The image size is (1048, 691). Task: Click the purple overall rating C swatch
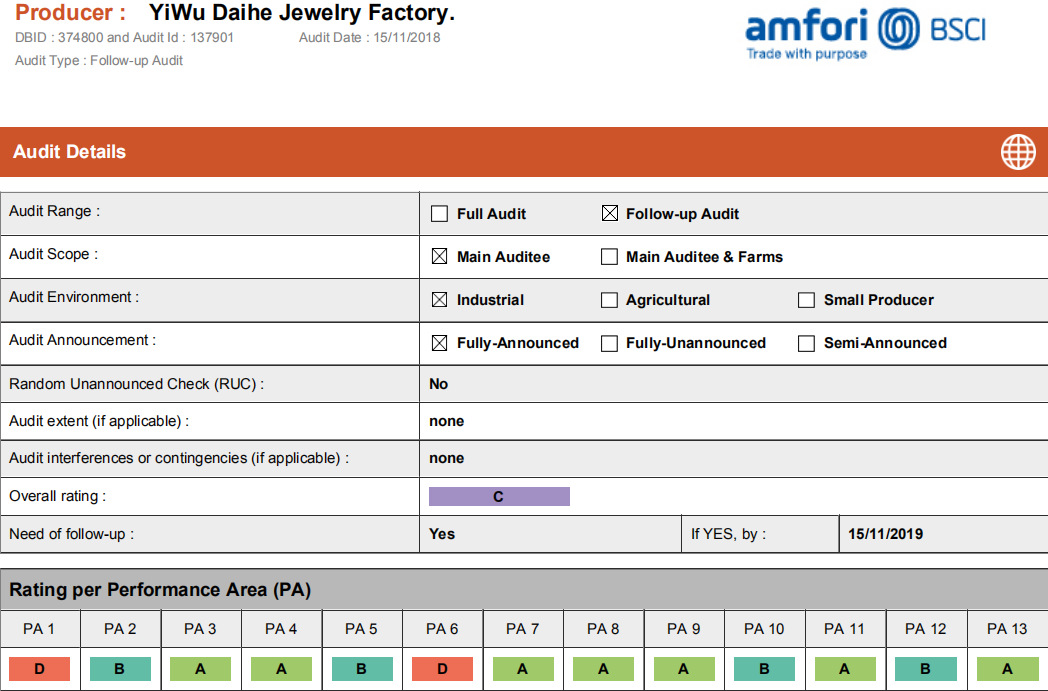point(499,497)
